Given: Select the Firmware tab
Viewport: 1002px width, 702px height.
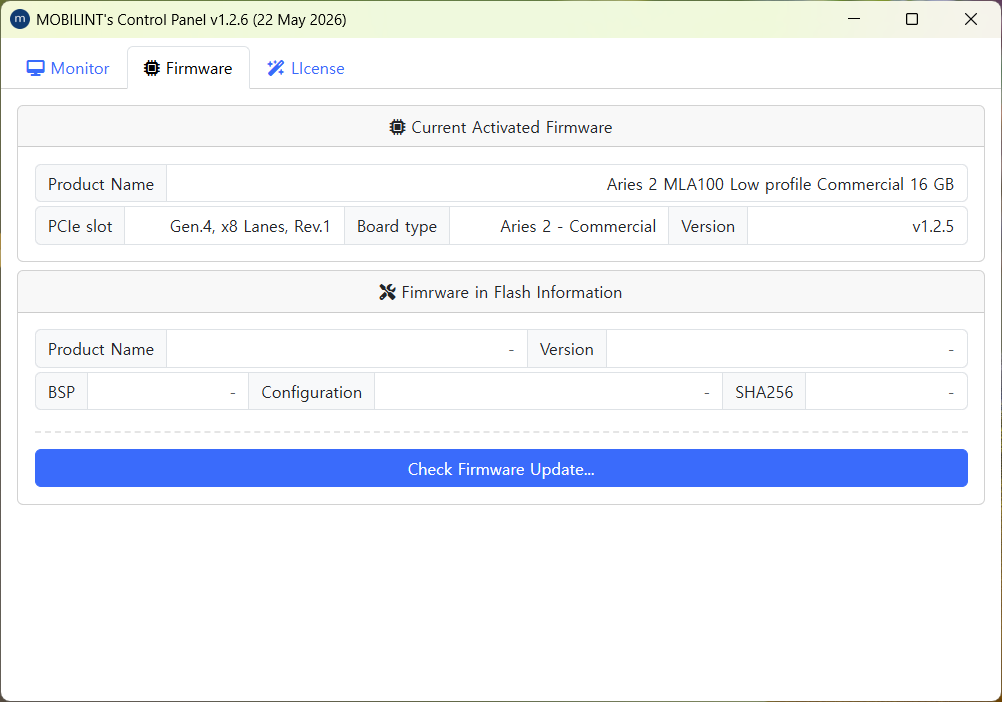Looking at the screenshot, I should pos(189,68).
